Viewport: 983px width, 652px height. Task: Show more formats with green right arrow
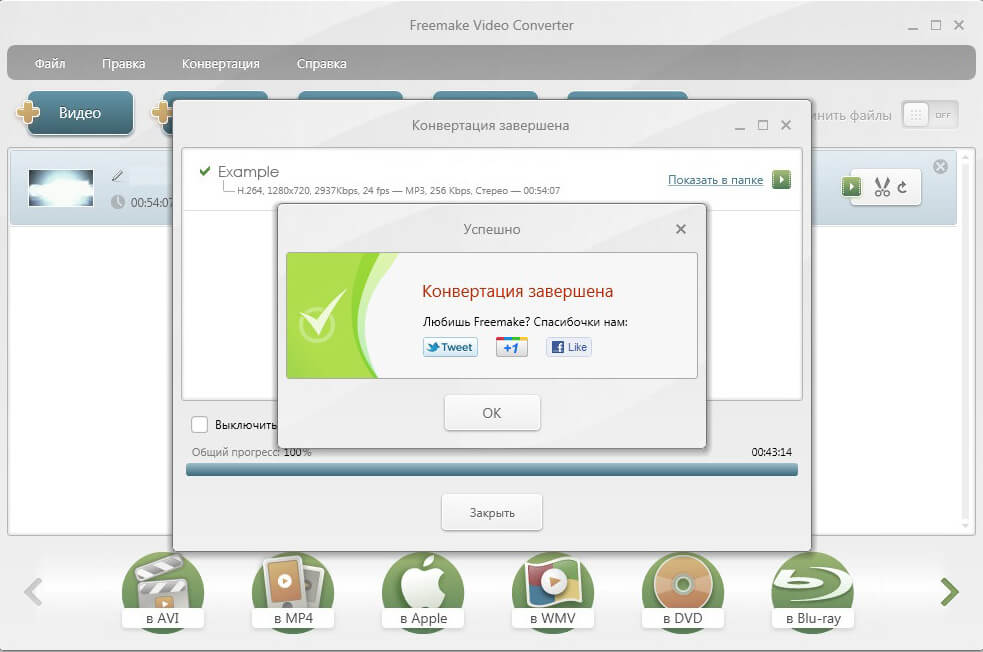pyautogui.click(x=950, y=592)
